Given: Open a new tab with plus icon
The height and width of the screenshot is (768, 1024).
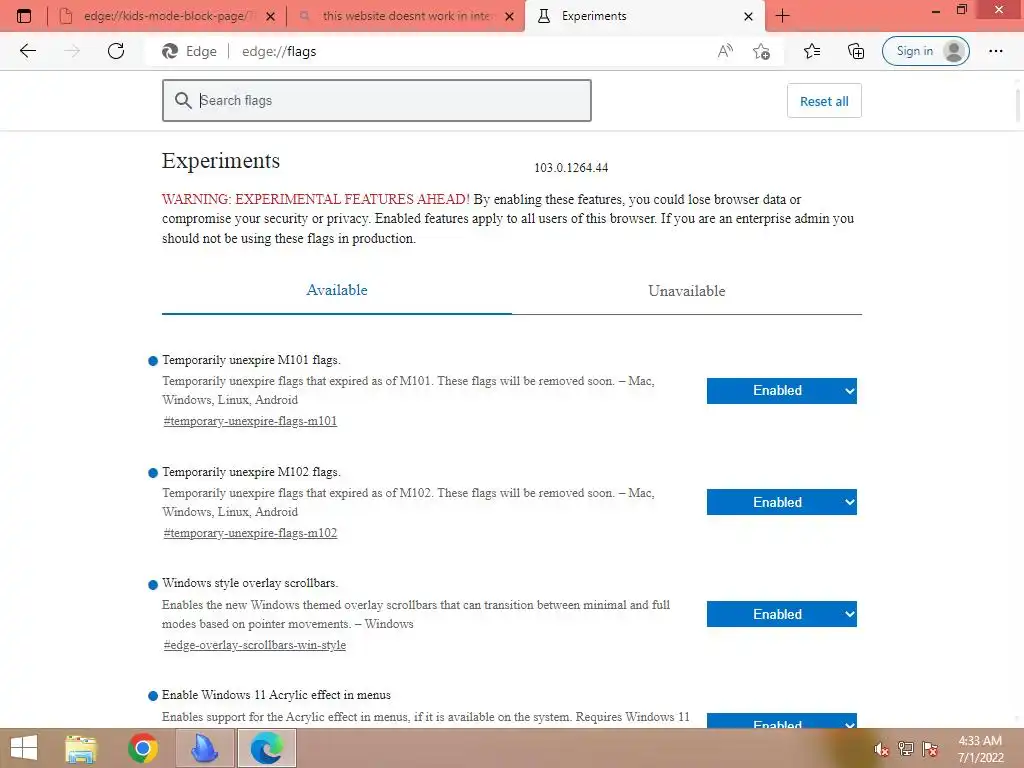Looking at the screenshot, I should point(782,16).
